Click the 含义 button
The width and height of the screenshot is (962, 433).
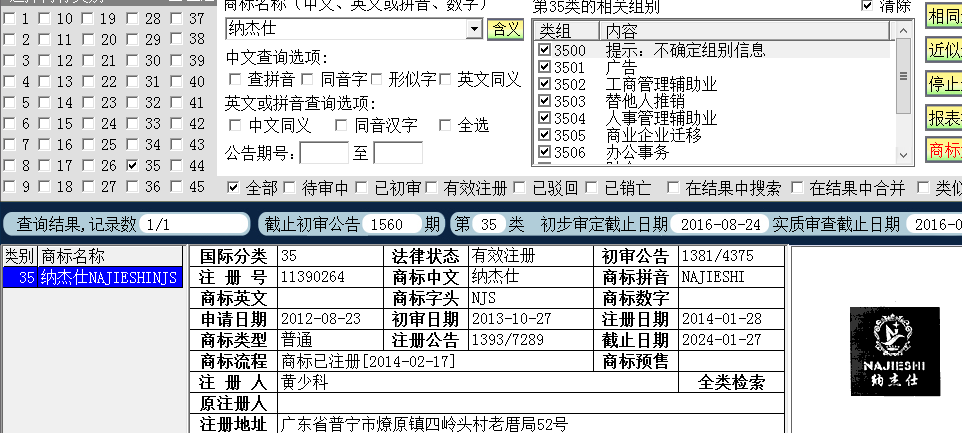(x=505, y=29)
